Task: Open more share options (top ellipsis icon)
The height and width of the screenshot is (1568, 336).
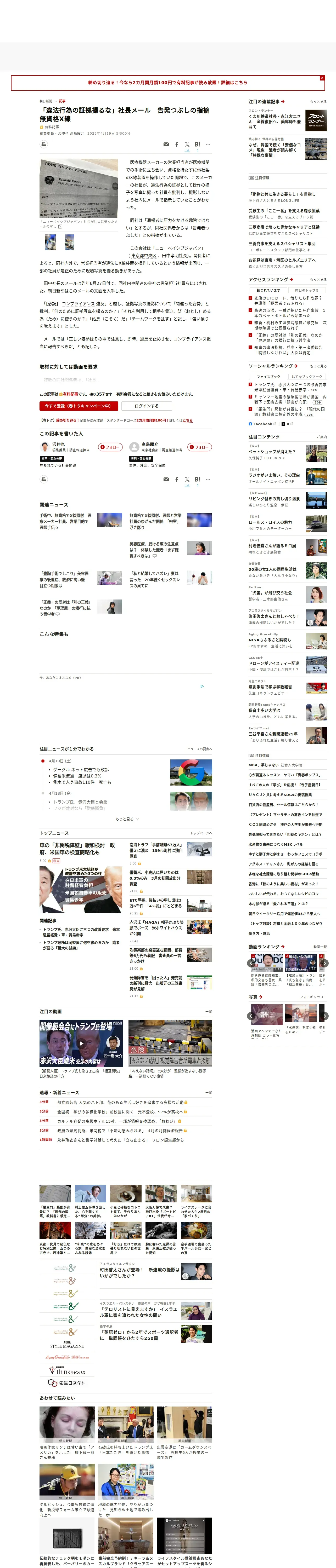Action: 208,145
